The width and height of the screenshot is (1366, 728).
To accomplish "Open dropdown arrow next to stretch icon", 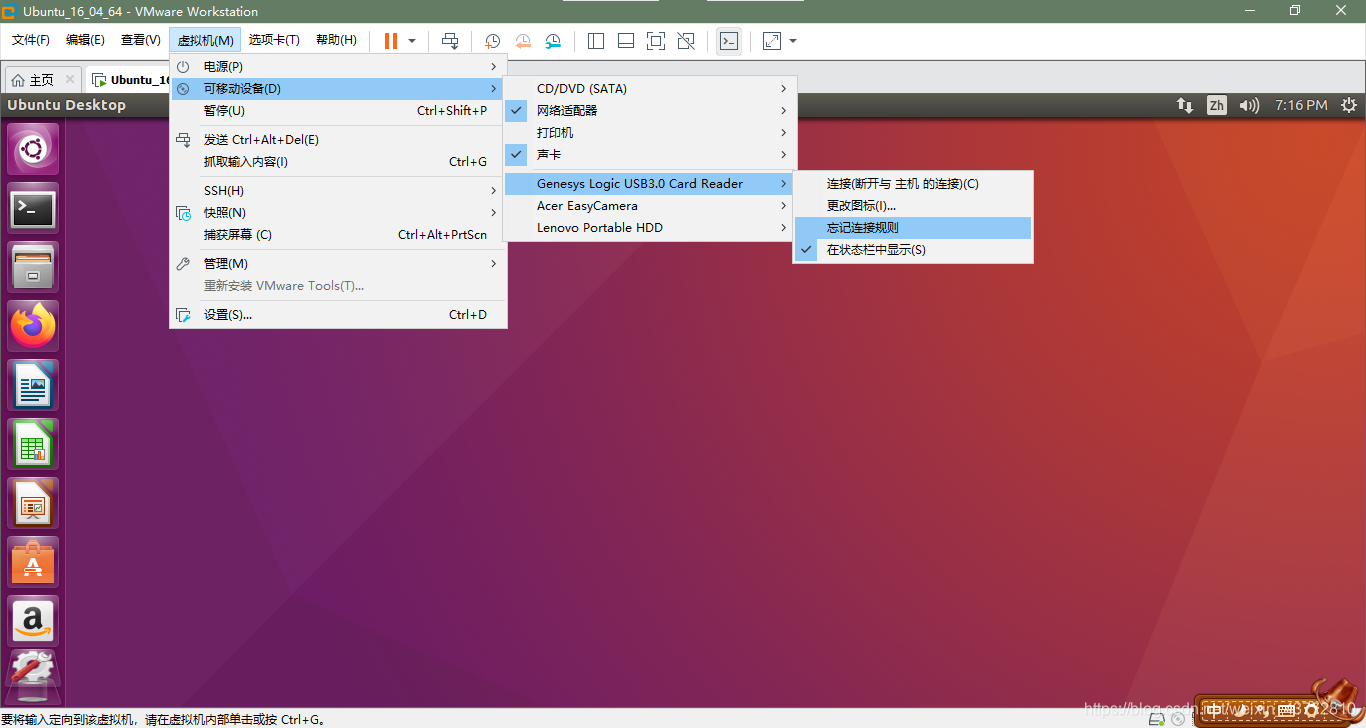I will tap(793, 41).
